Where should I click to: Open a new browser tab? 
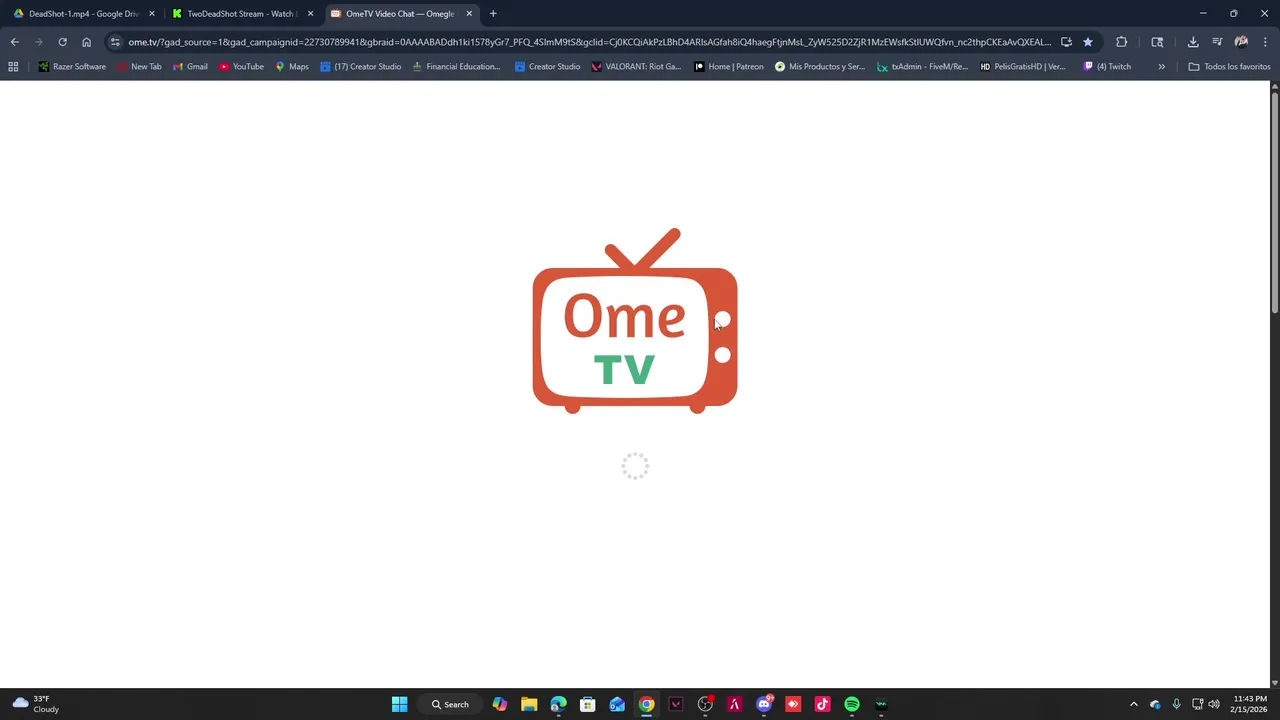click(493, 14)
